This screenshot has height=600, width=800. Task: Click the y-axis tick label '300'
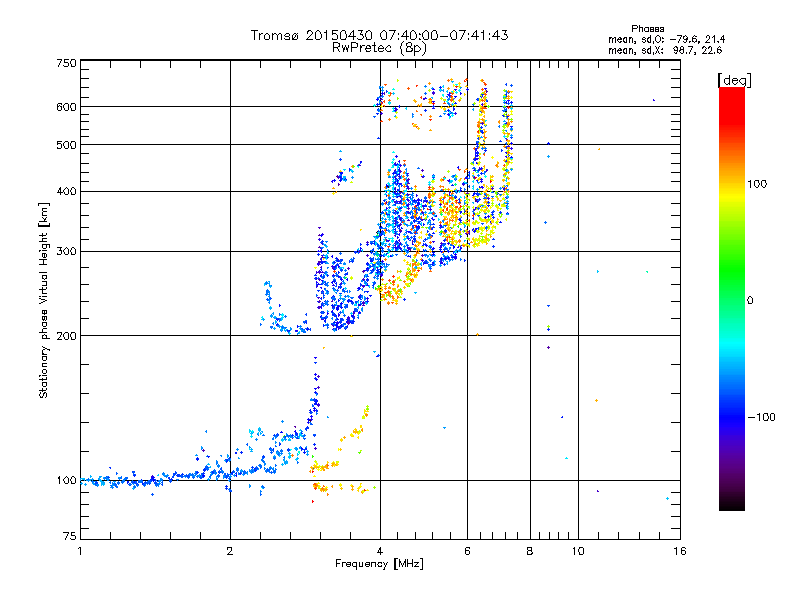coord(66,251)
